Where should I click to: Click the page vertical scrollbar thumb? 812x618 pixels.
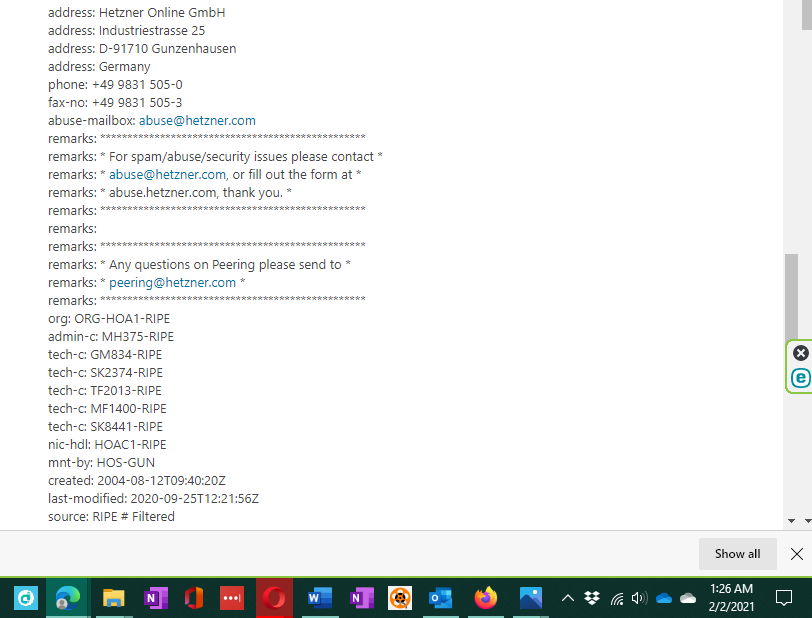(x=792, y=300)
